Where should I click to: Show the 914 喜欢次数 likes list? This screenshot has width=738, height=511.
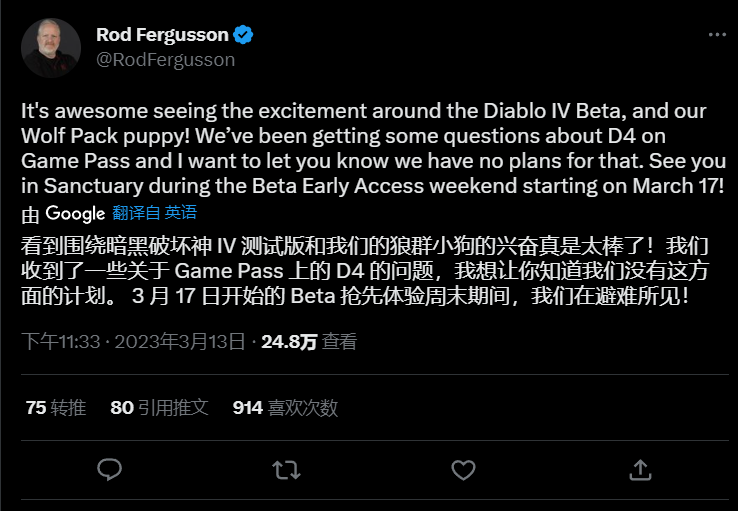pos(285,407)
